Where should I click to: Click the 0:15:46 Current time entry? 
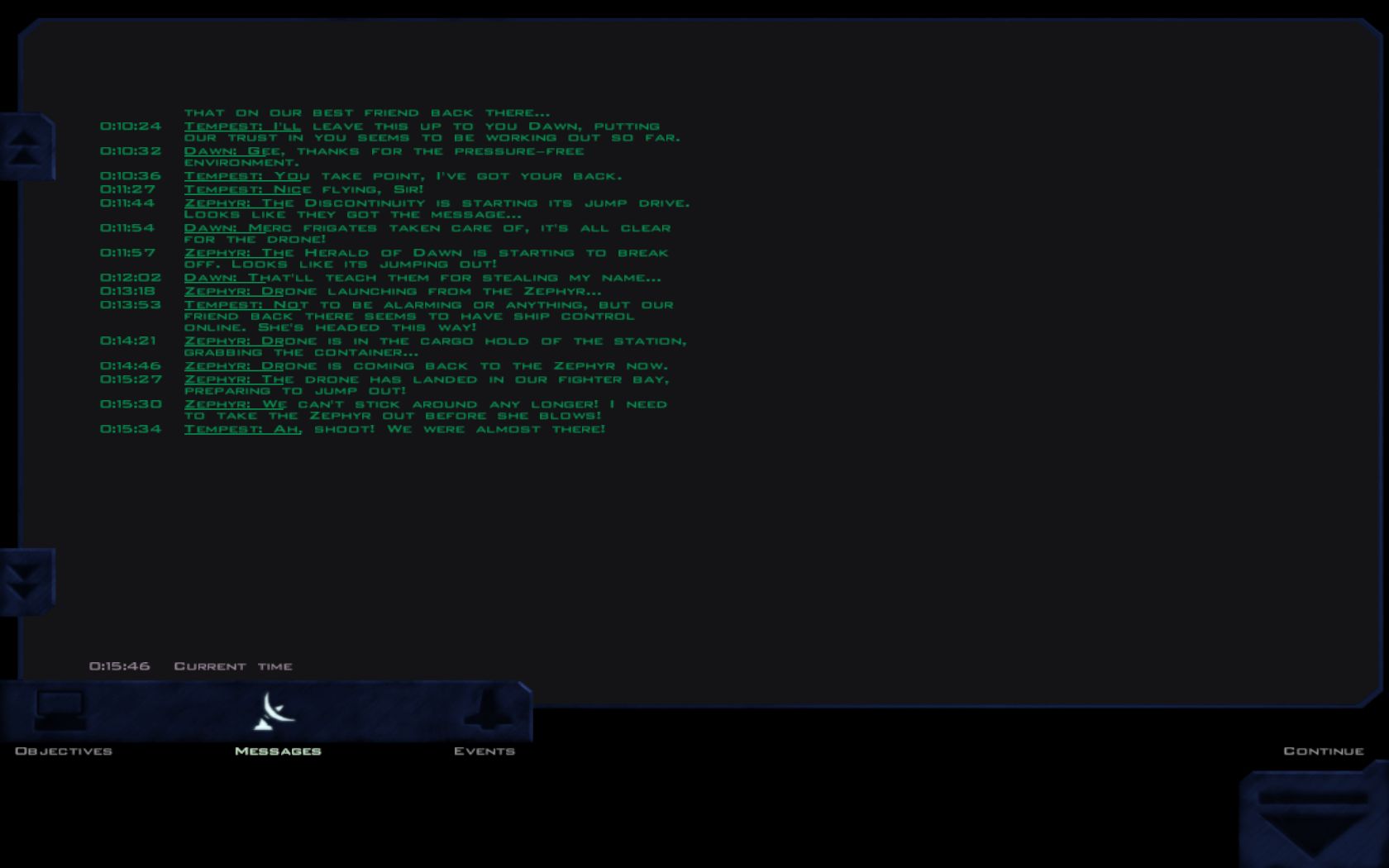click(x=191, y=666)
